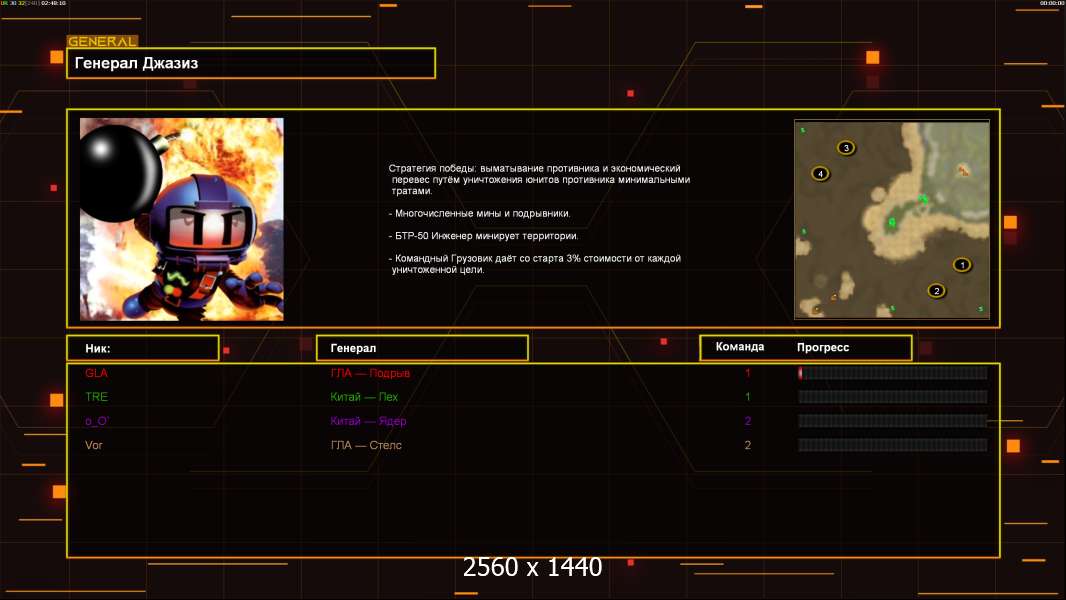Click ГЛА — Подрыв general entry
Screen dimensions: 1066x600
pos(370,373)
